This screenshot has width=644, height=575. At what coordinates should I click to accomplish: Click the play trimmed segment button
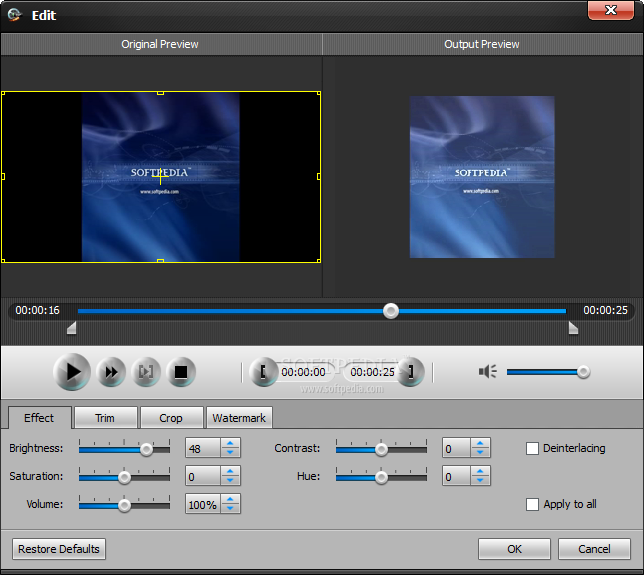click(146, 372)
